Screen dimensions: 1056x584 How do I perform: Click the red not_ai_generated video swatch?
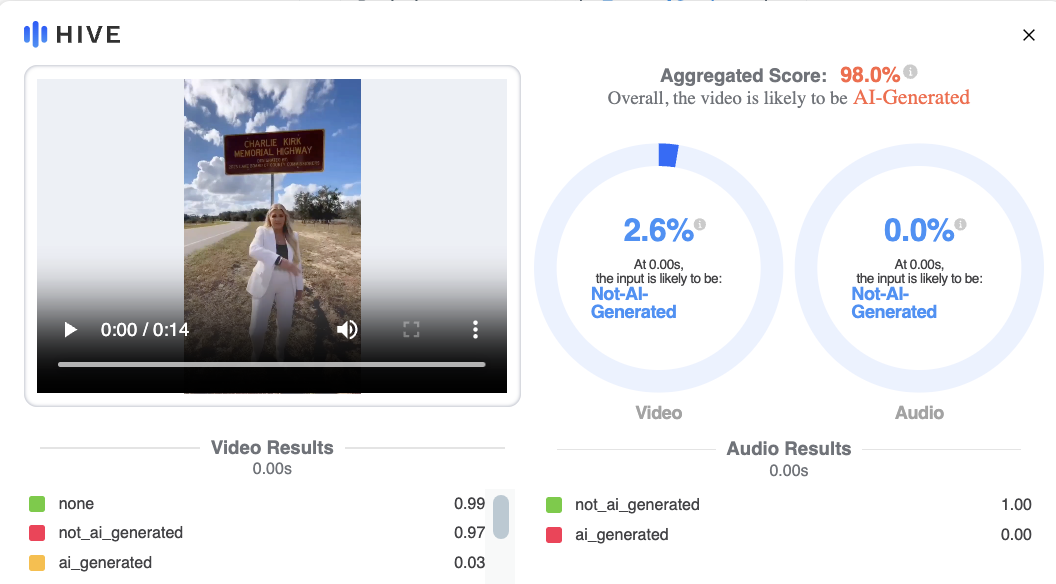click(37, 533)
